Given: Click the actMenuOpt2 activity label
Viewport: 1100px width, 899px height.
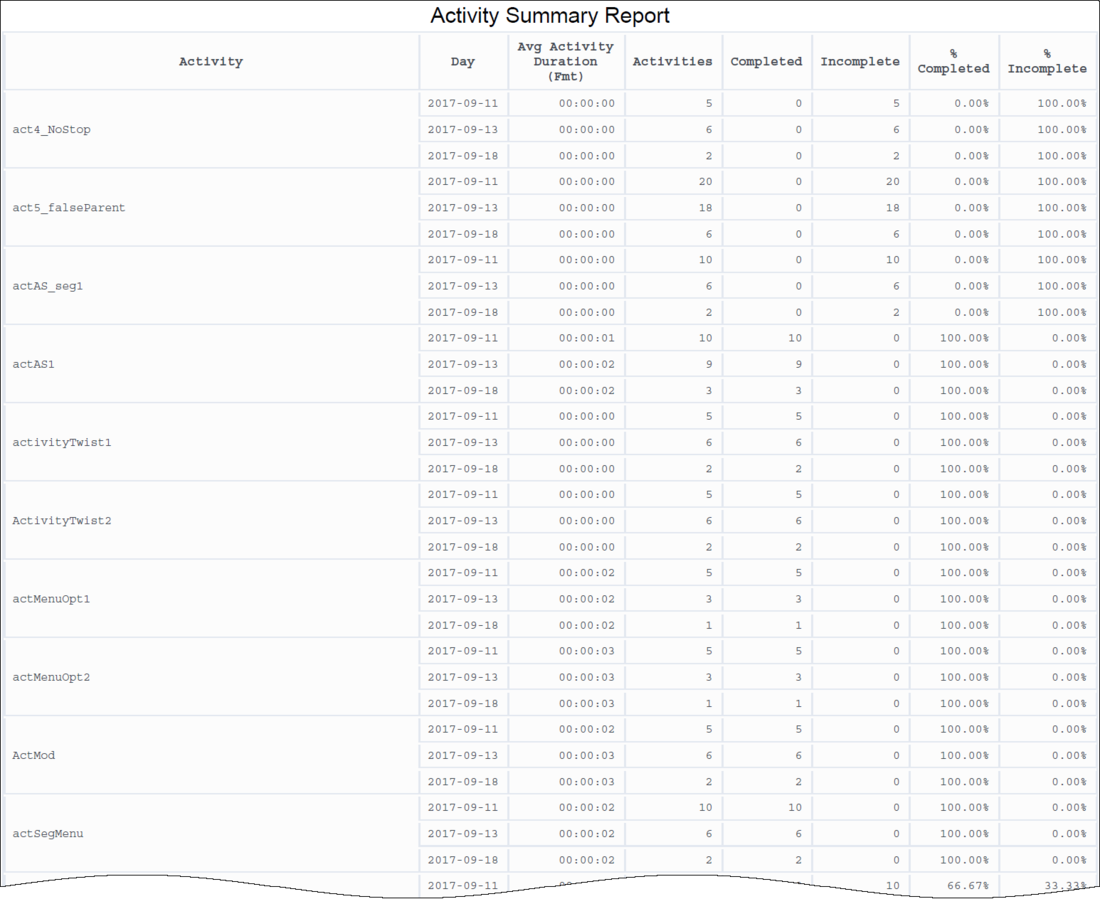Looking at the screenshot, I should pos(52,677).
